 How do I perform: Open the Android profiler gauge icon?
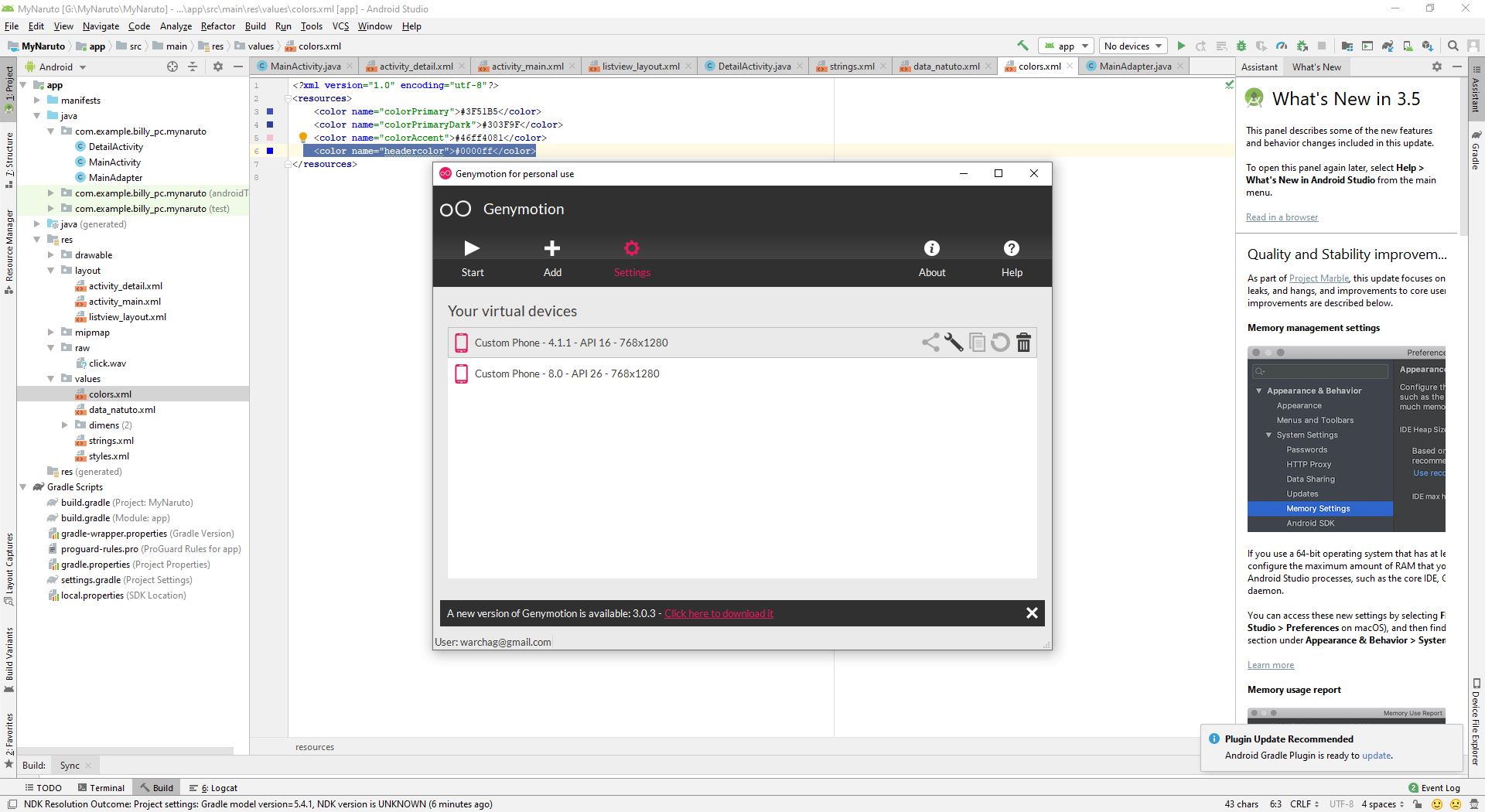click(1282, 46)
